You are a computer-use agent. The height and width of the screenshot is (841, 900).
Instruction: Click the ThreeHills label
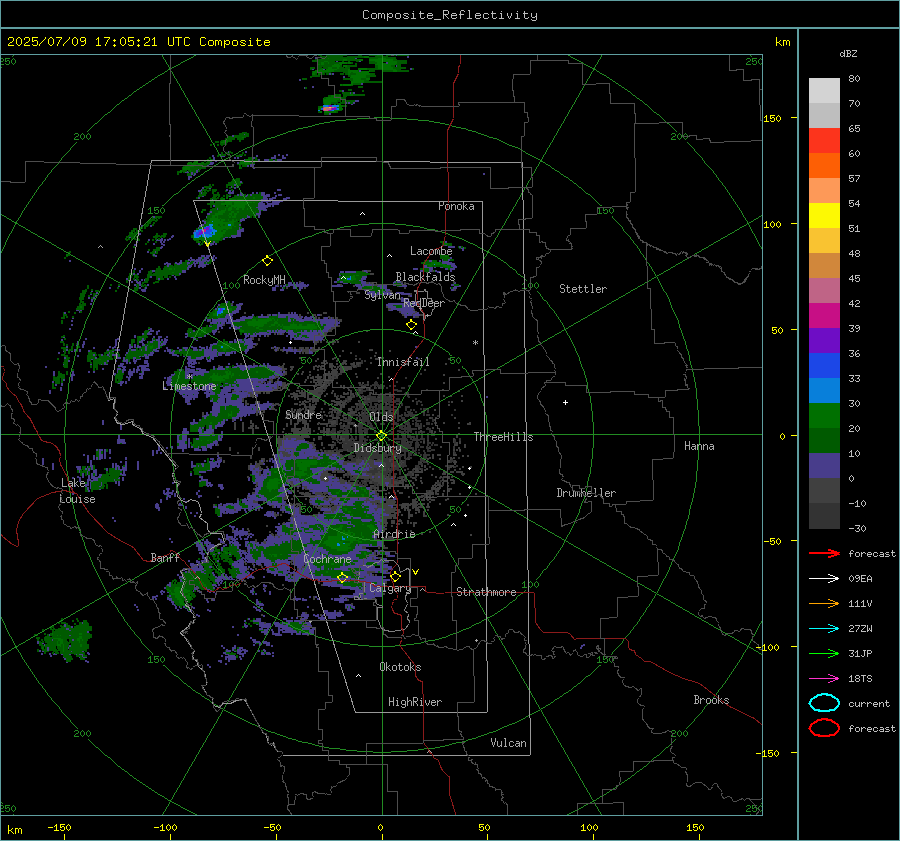click(503, 437)
